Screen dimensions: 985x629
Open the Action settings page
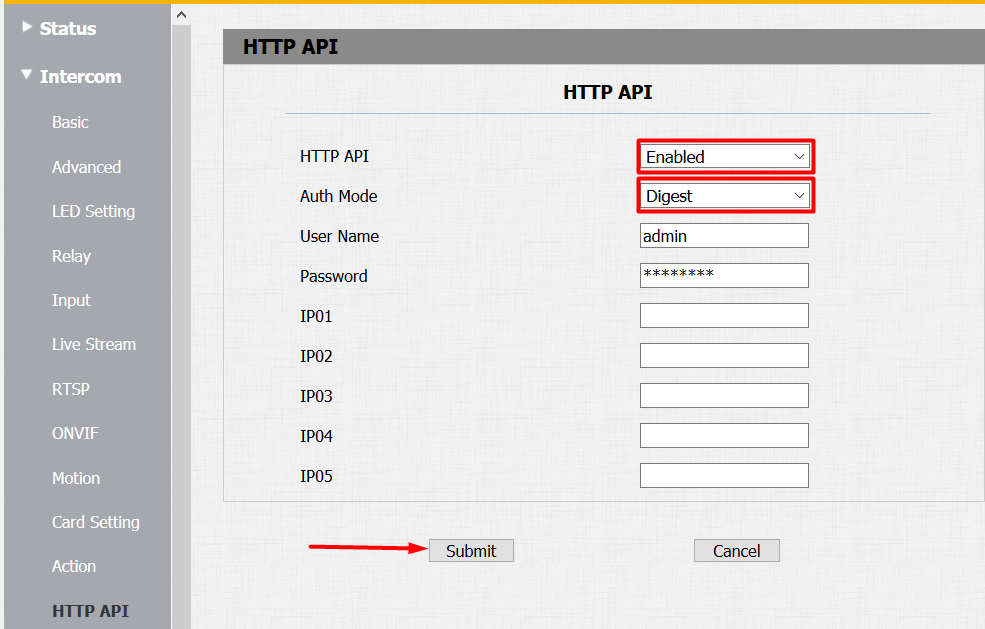74,566
